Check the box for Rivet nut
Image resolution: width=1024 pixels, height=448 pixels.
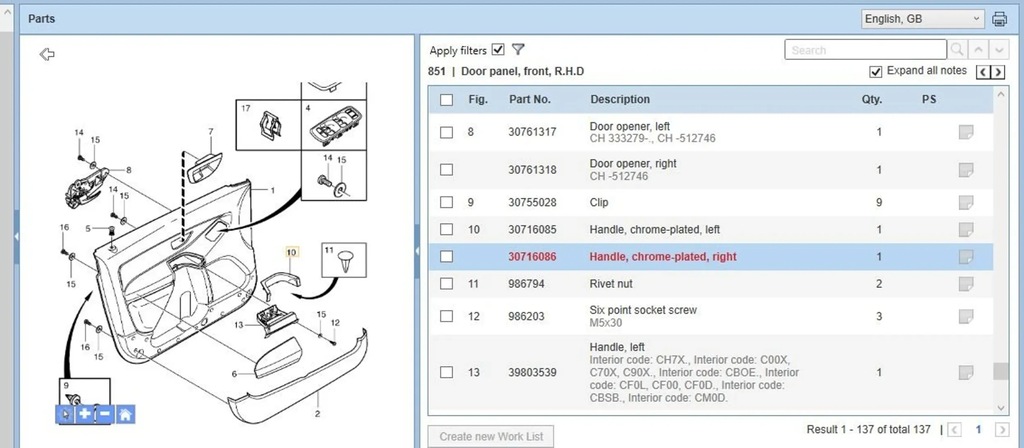tap(446, 283)
